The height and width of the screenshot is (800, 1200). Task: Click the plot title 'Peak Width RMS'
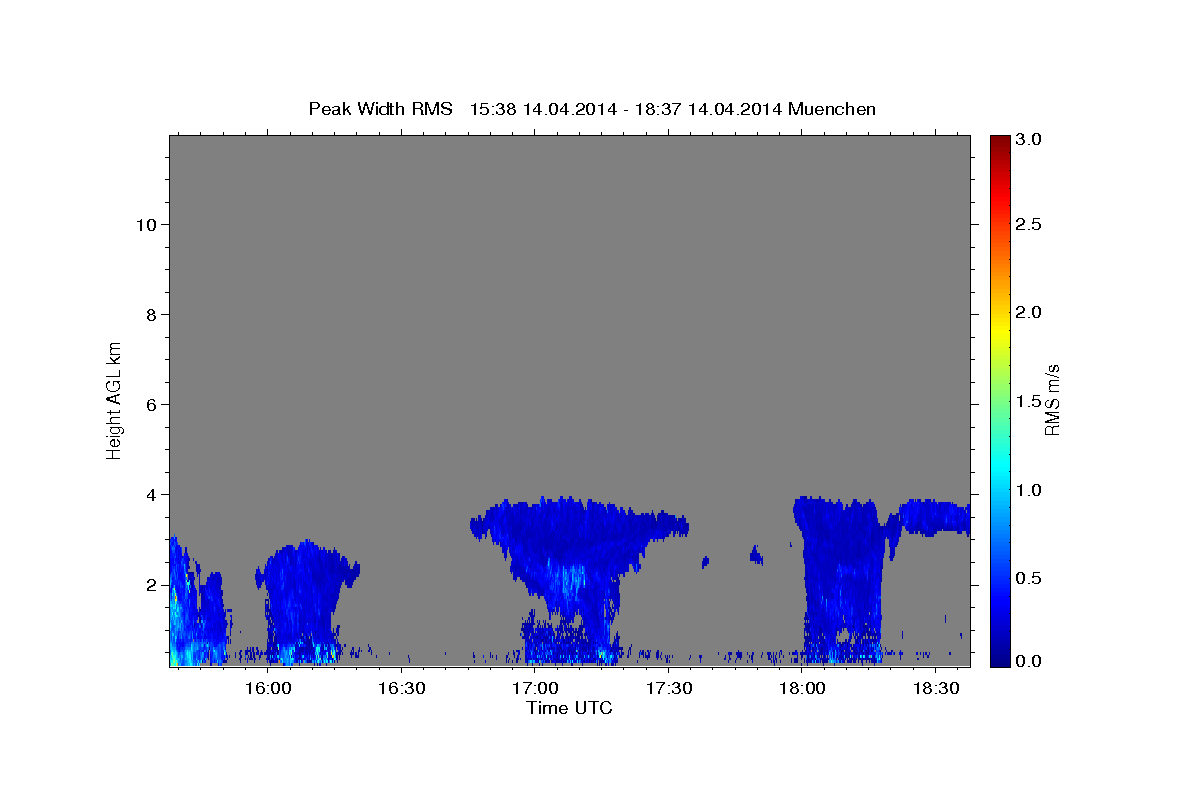pos(380,109)
